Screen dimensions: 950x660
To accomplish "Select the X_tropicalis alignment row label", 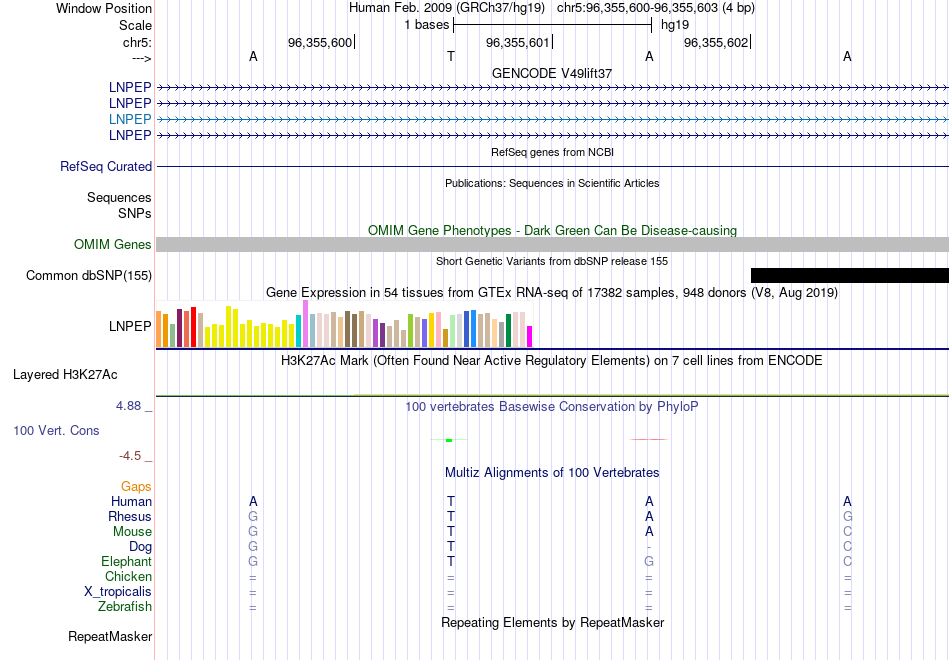I will tap(118, 592).
